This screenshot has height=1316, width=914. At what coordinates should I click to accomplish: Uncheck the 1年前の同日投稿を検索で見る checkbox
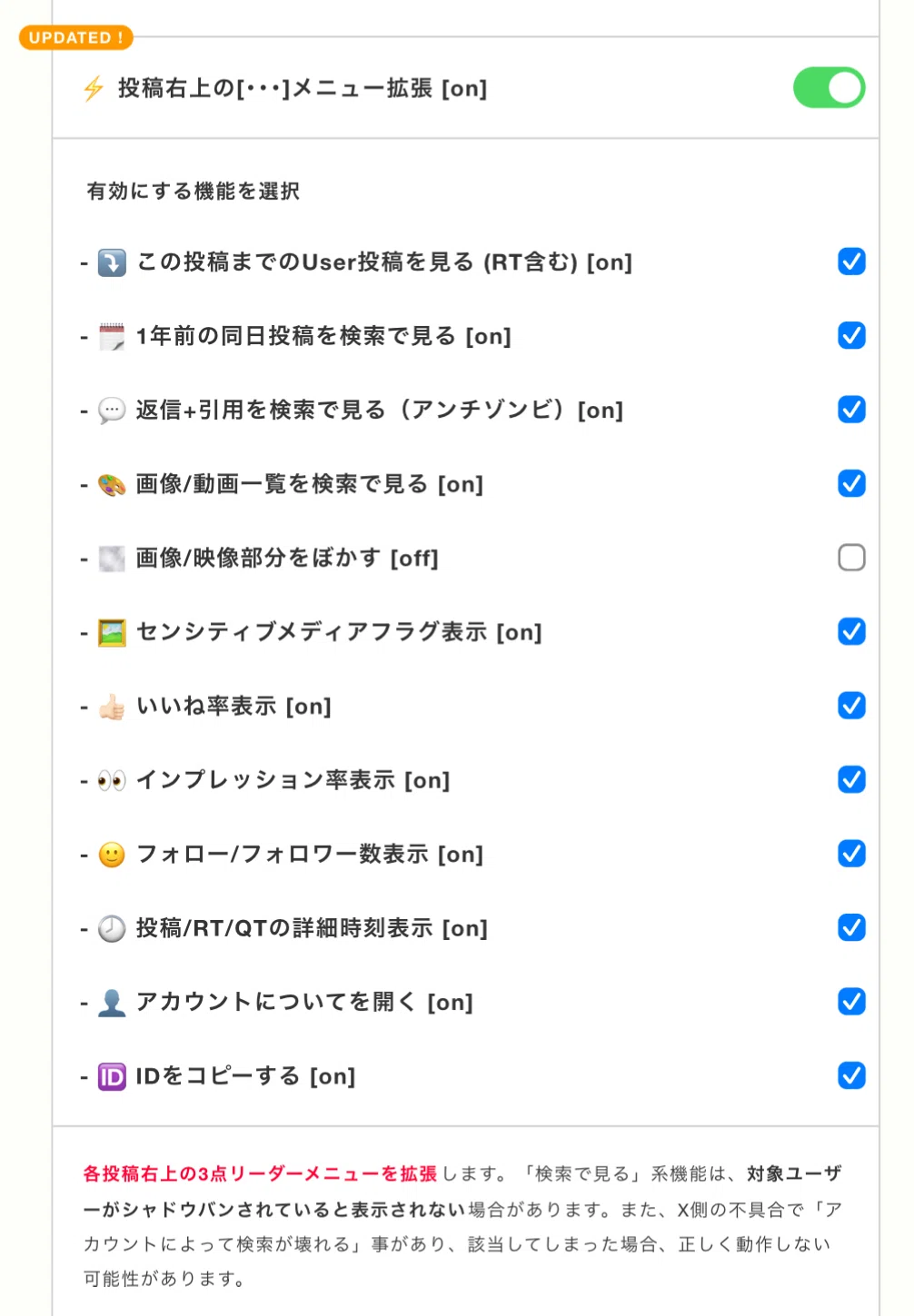[x=851, y=335]
